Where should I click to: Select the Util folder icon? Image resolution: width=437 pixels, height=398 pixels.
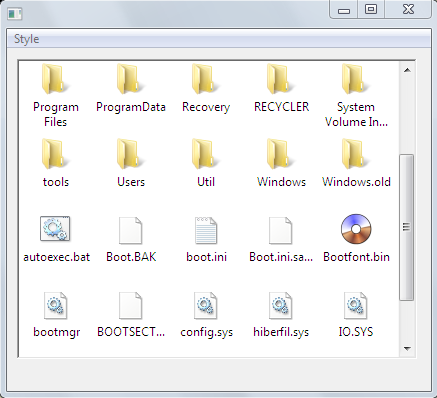(206, 154)
